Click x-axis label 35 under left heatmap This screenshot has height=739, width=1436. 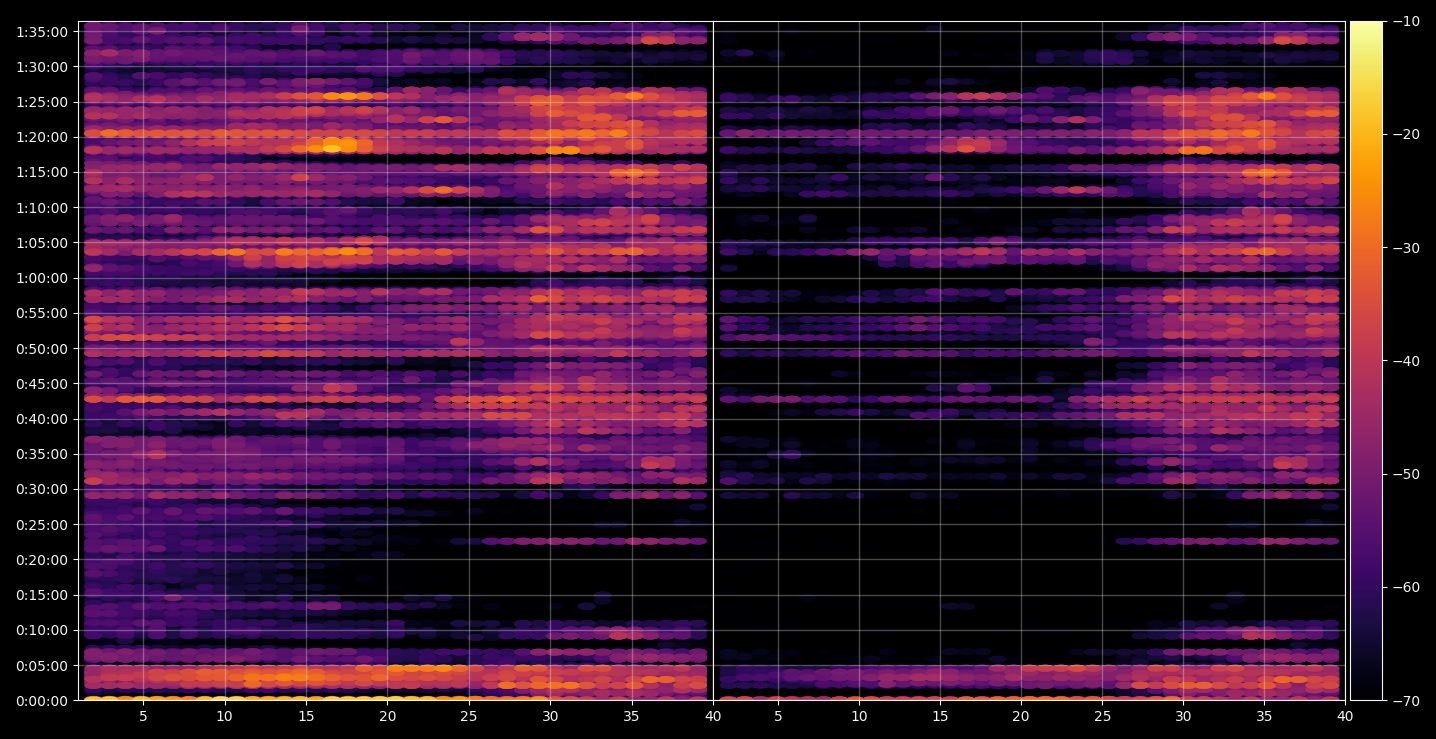pos(632,716)
